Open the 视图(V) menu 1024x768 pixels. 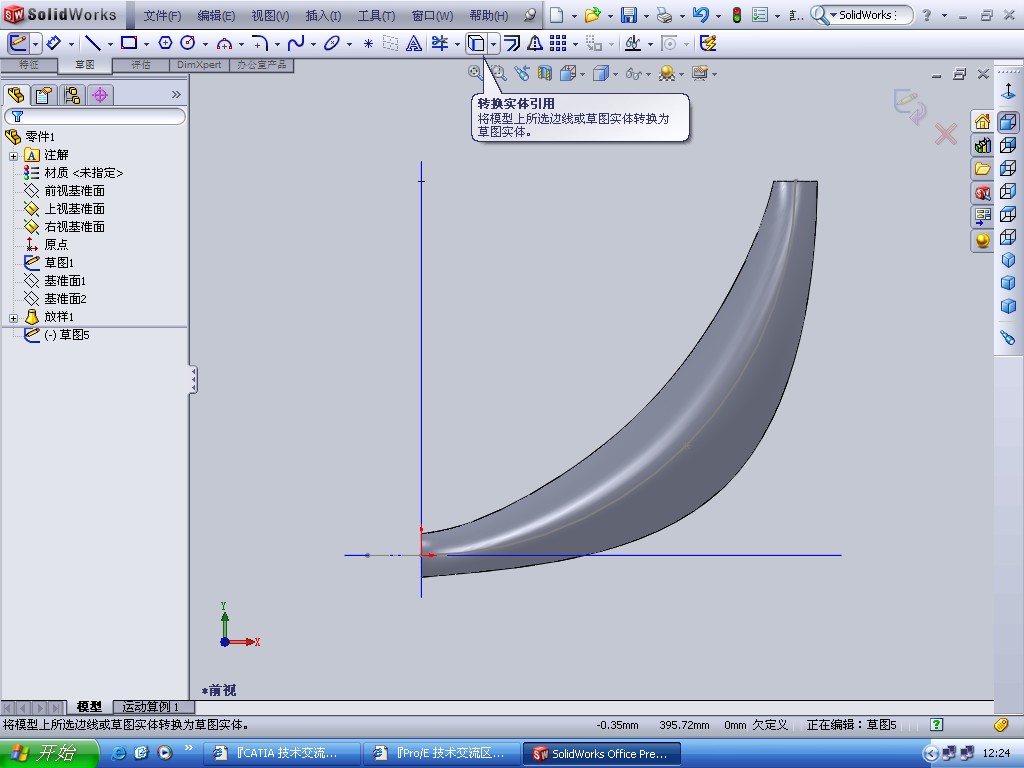pyautogui.click(x=270, y=16)
